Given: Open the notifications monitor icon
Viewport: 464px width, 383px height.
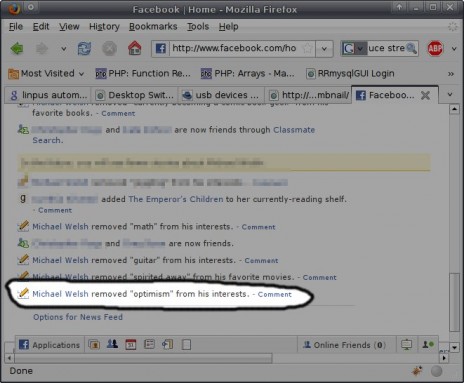Looking at the screenshot, I should (406, 345).
